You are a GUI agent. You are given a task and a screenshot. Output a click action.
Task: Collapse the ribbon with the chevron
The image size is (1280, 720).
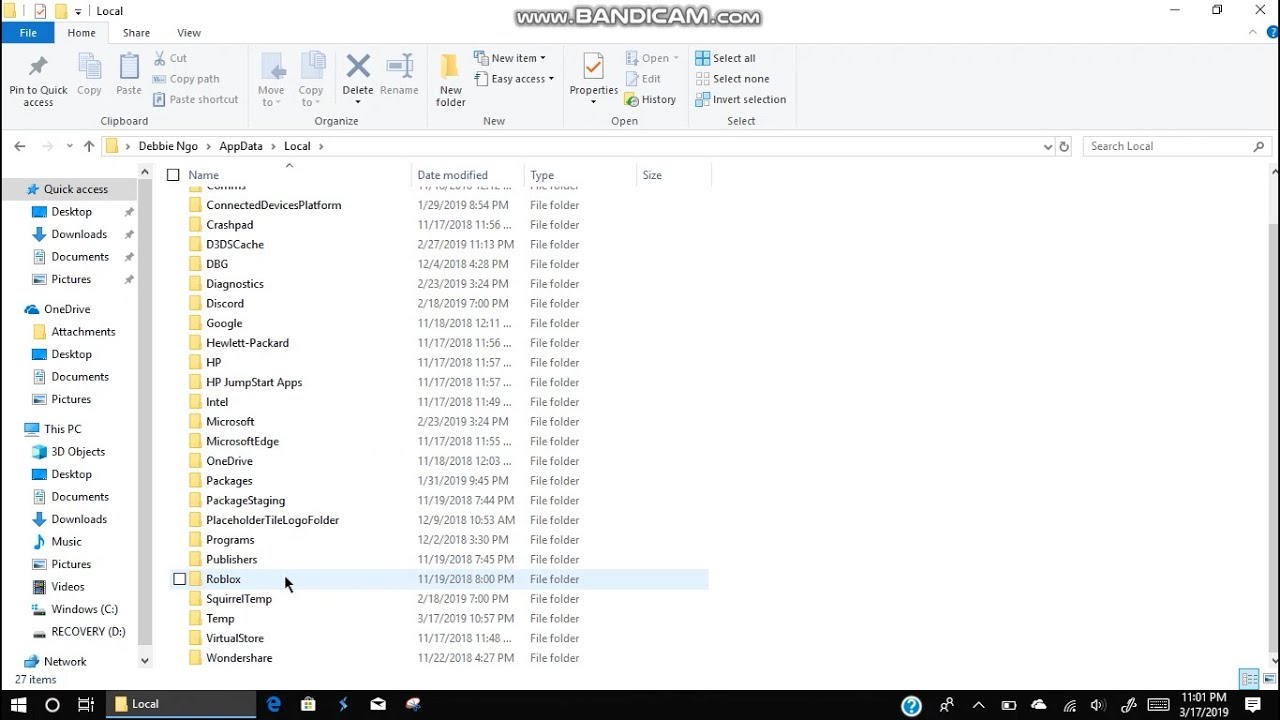[x=1252, y=33]
